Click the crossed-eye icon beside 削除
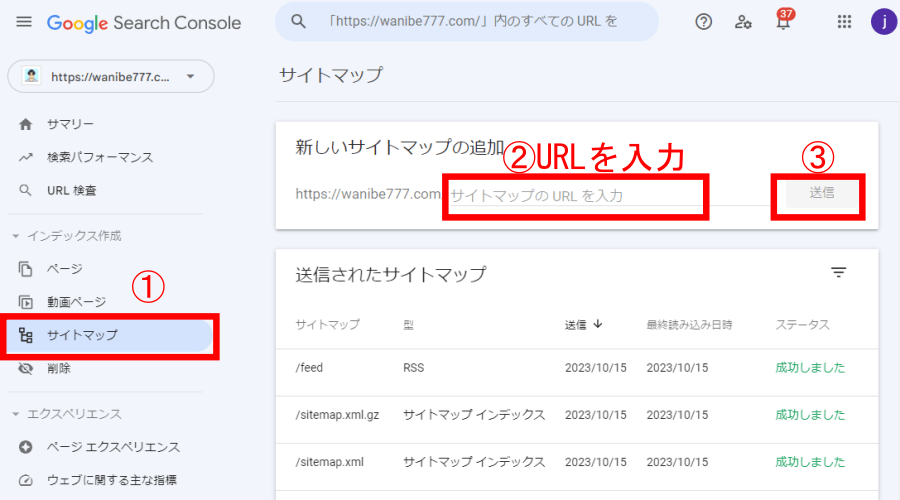Image resolution: width=900 pixels, height=500 pixels. click(x=25, y=369)
